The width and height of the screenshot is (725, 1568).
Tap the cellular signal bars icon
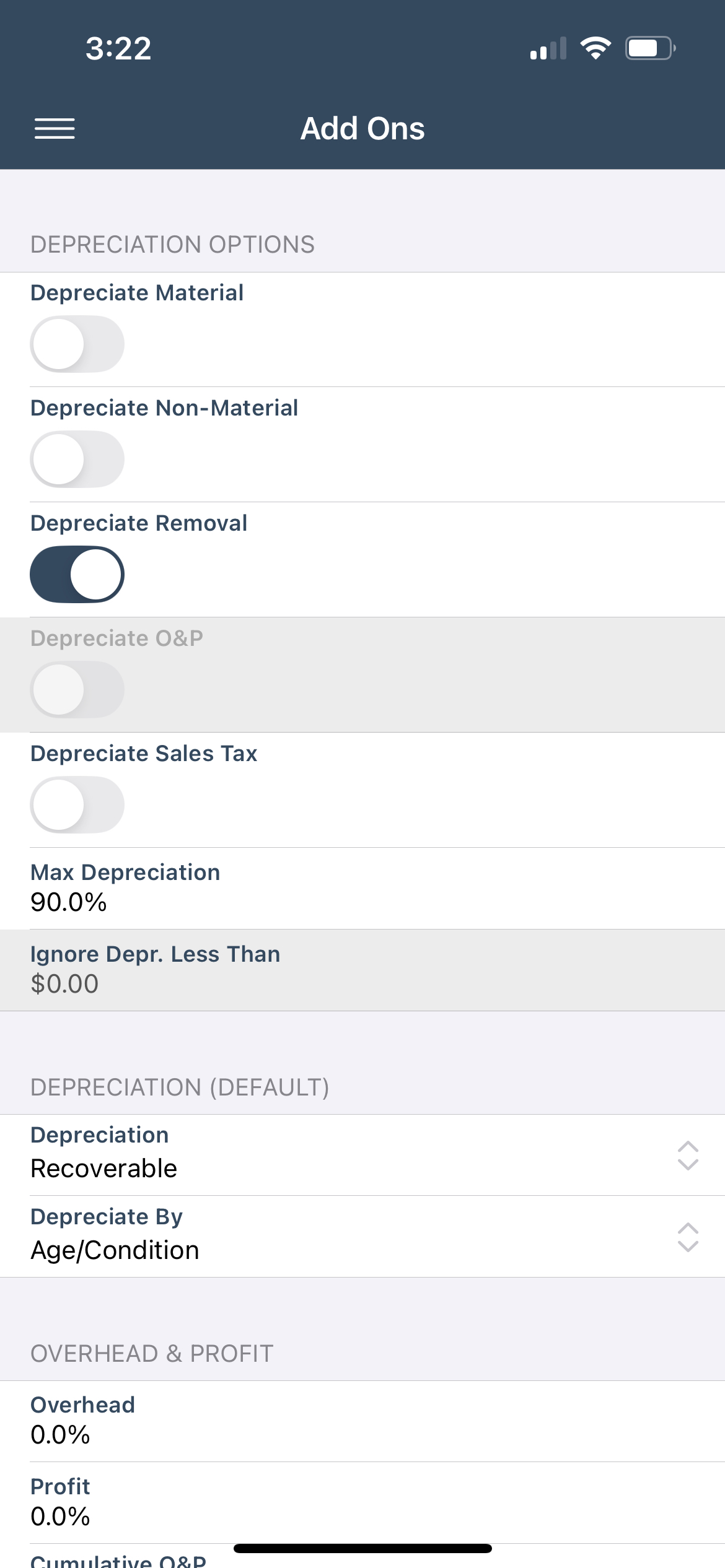pos(548,49)
